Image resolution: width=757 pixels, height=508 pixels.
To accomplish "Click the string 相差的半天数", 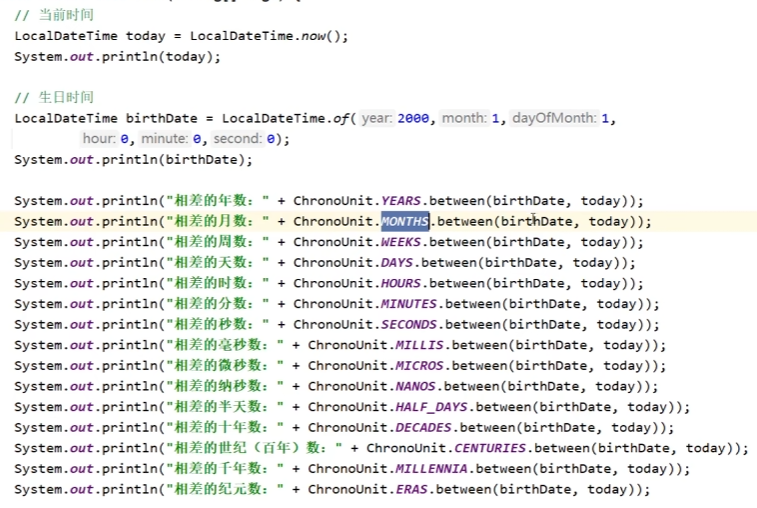I will 225,407.
